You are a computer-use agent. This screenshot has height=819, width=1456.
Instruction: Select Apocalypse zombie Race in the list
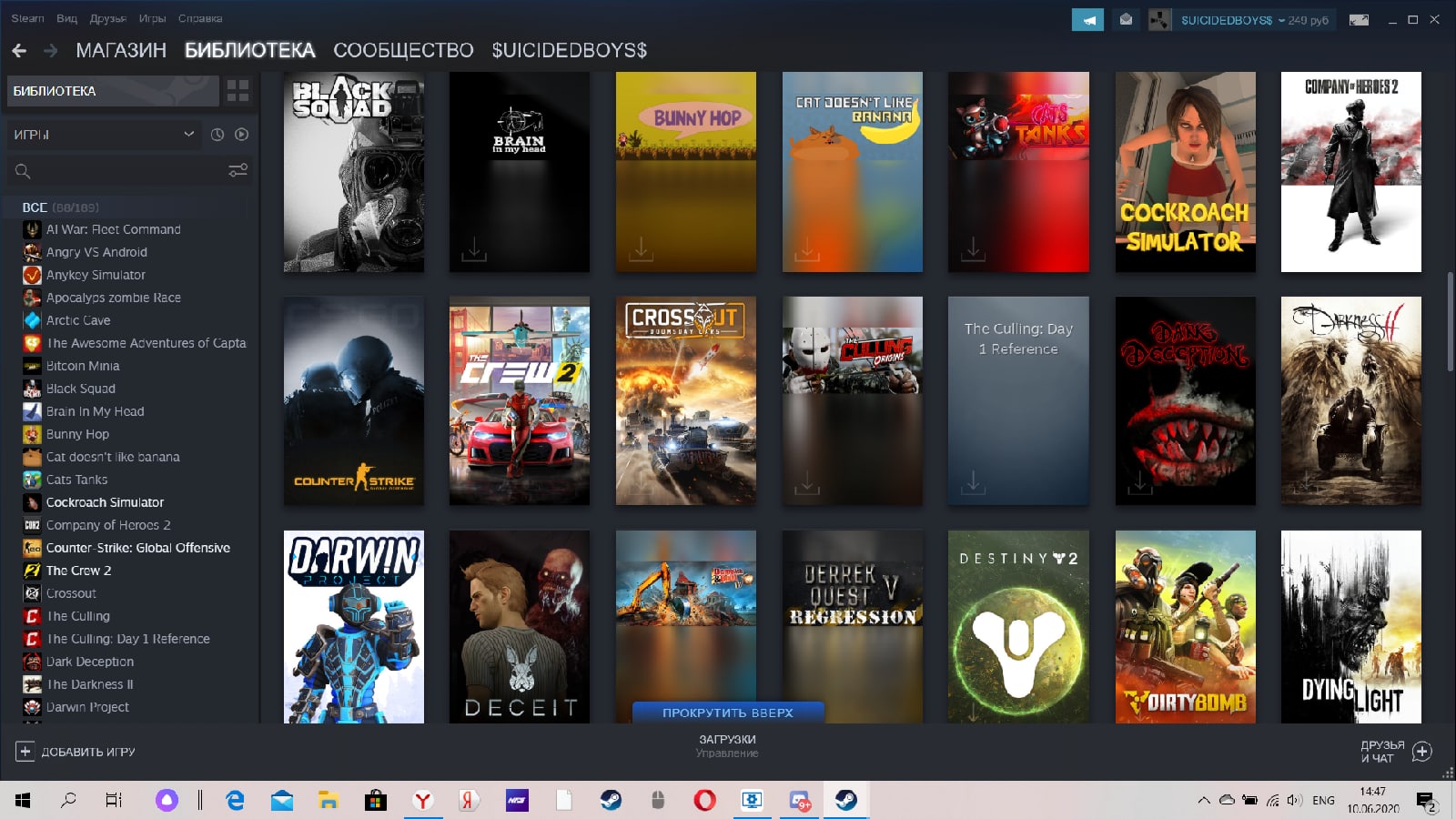click(114, 298)
